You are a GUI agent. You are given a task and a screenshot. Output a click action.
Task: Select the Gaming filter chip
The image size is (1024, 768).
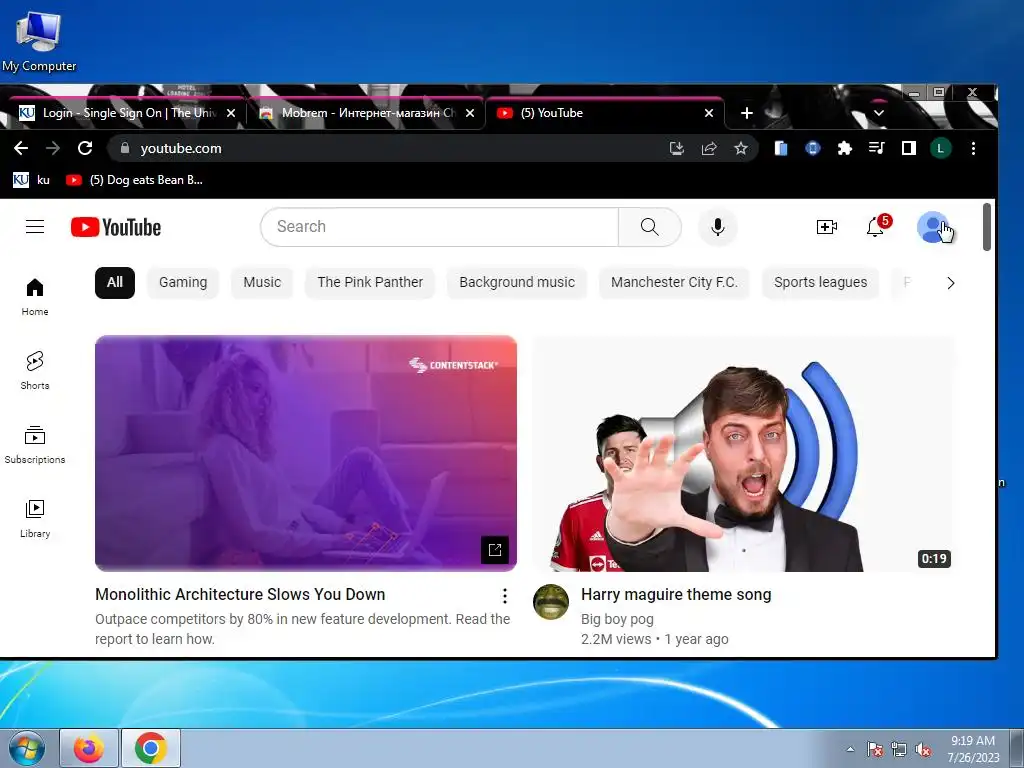(x=183, y=282)
